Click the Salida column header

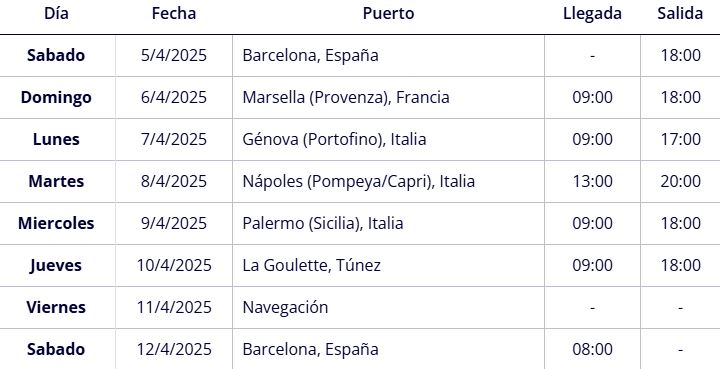click(x=680, y=13)
